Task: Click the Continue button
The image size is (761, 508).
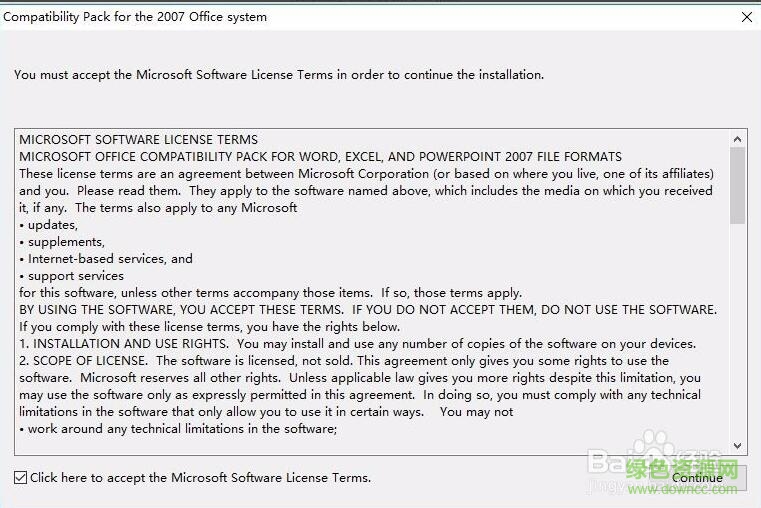Action: click(697, 478)
